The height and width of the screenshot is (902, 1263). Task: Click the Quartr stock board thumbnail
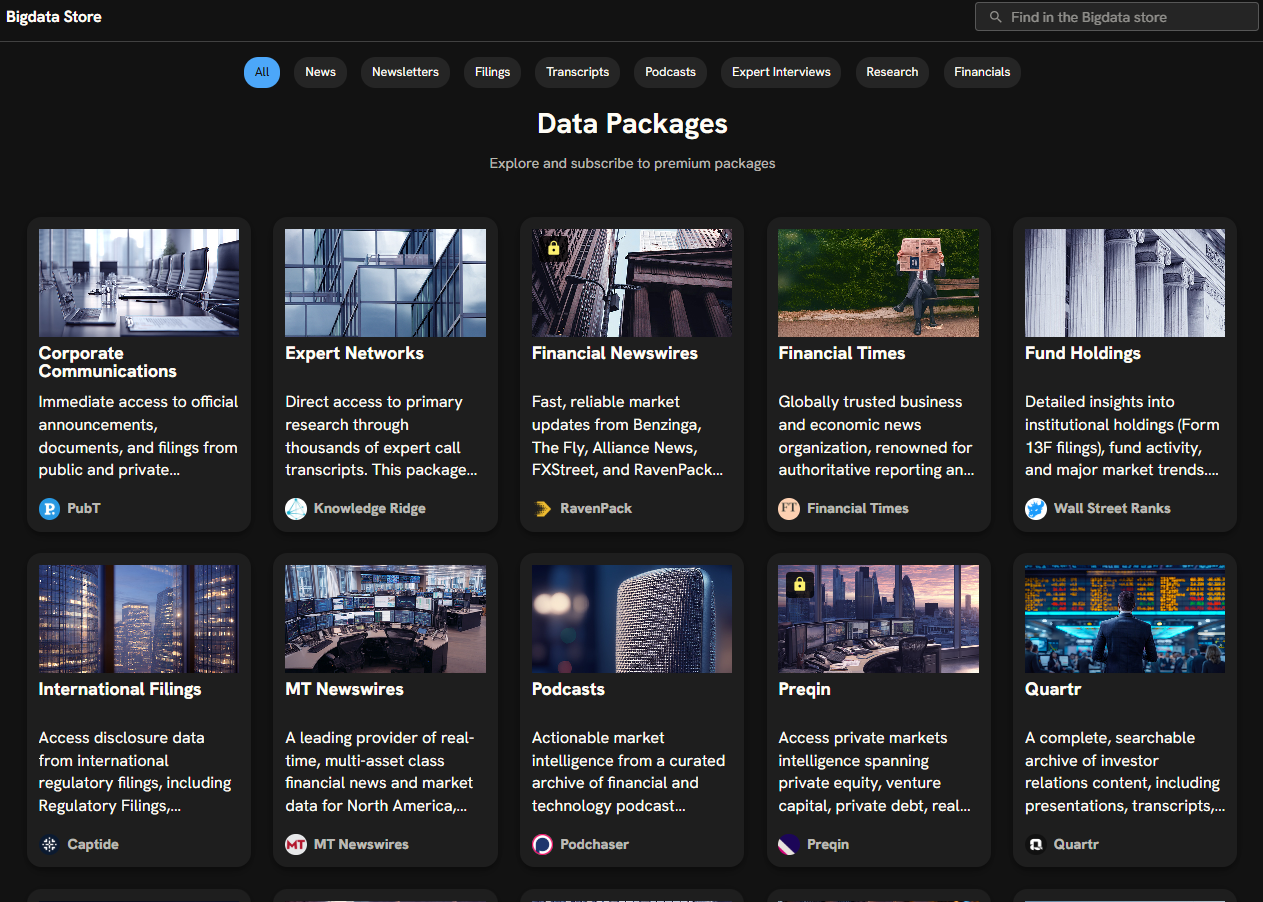[1125, 619]
